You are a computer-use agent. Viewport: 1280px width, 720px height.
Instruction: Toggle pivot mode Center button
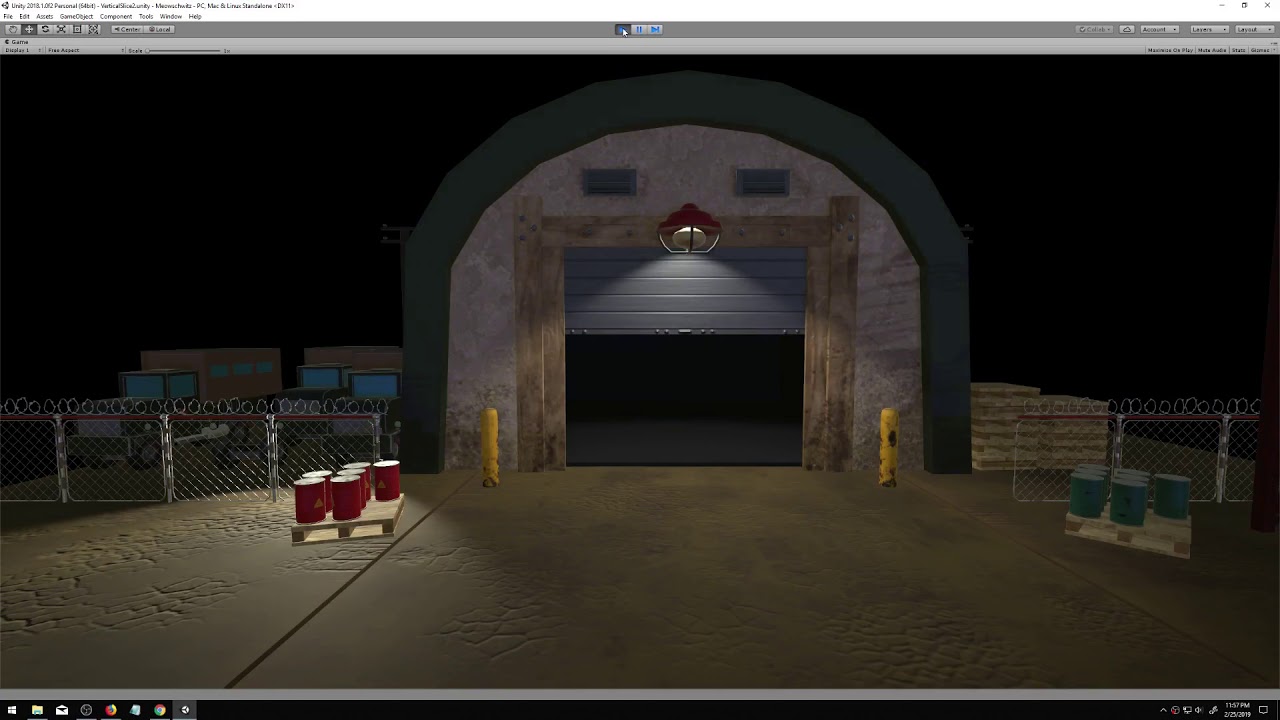(x=127, y=29)
